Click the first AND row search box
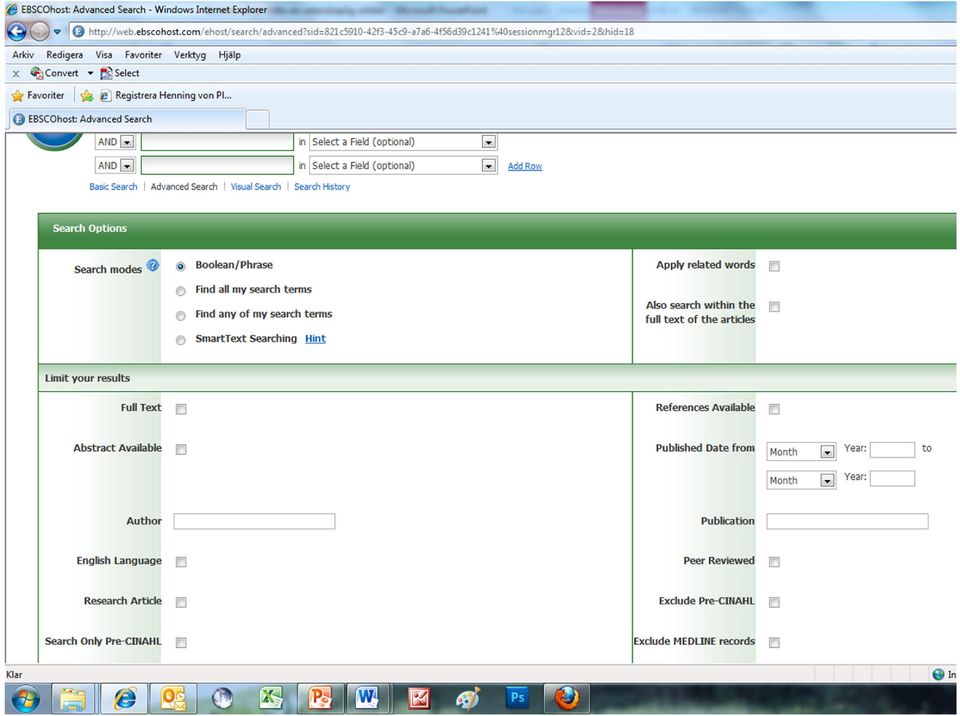960x716 pixels. click(217, 141)
